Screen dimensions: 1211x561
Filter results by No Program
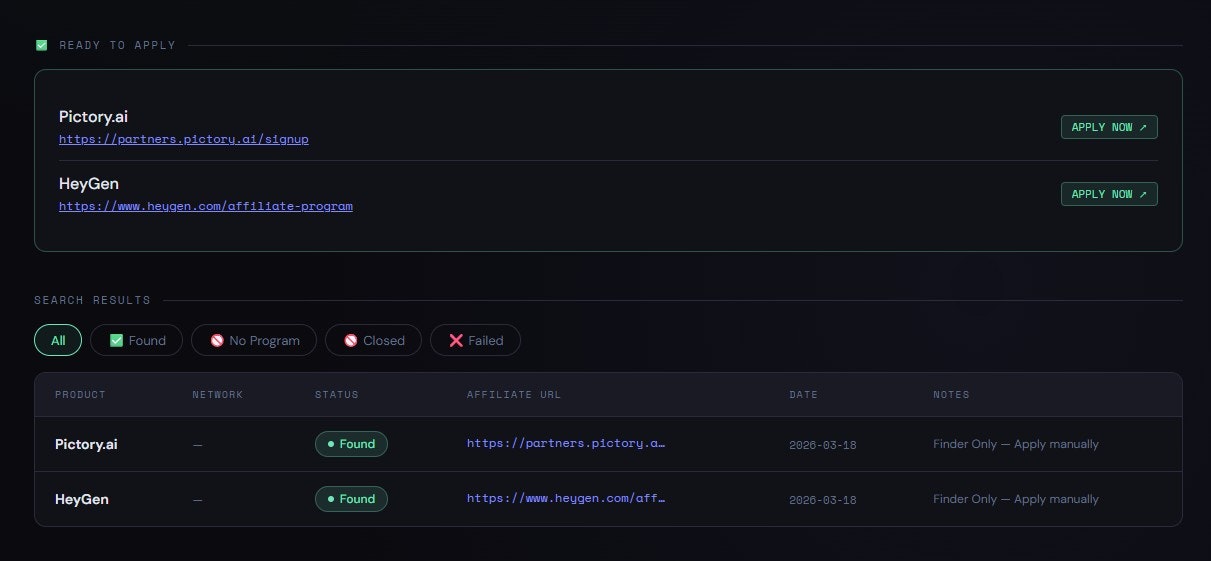(254, 340)
